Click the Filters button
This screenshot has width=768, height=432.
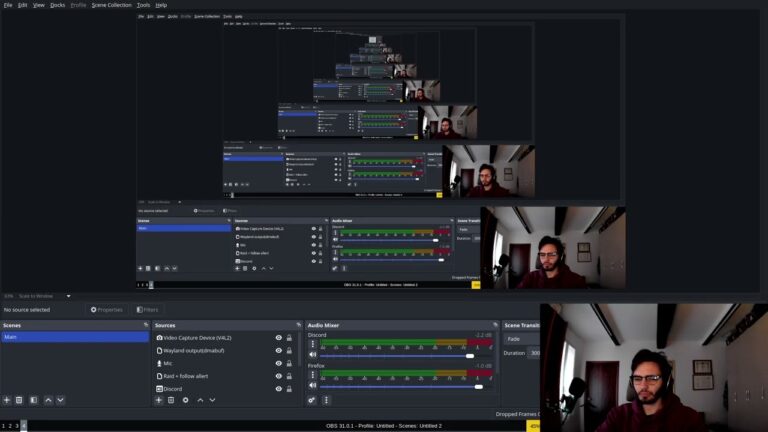[x=147, y=310]
